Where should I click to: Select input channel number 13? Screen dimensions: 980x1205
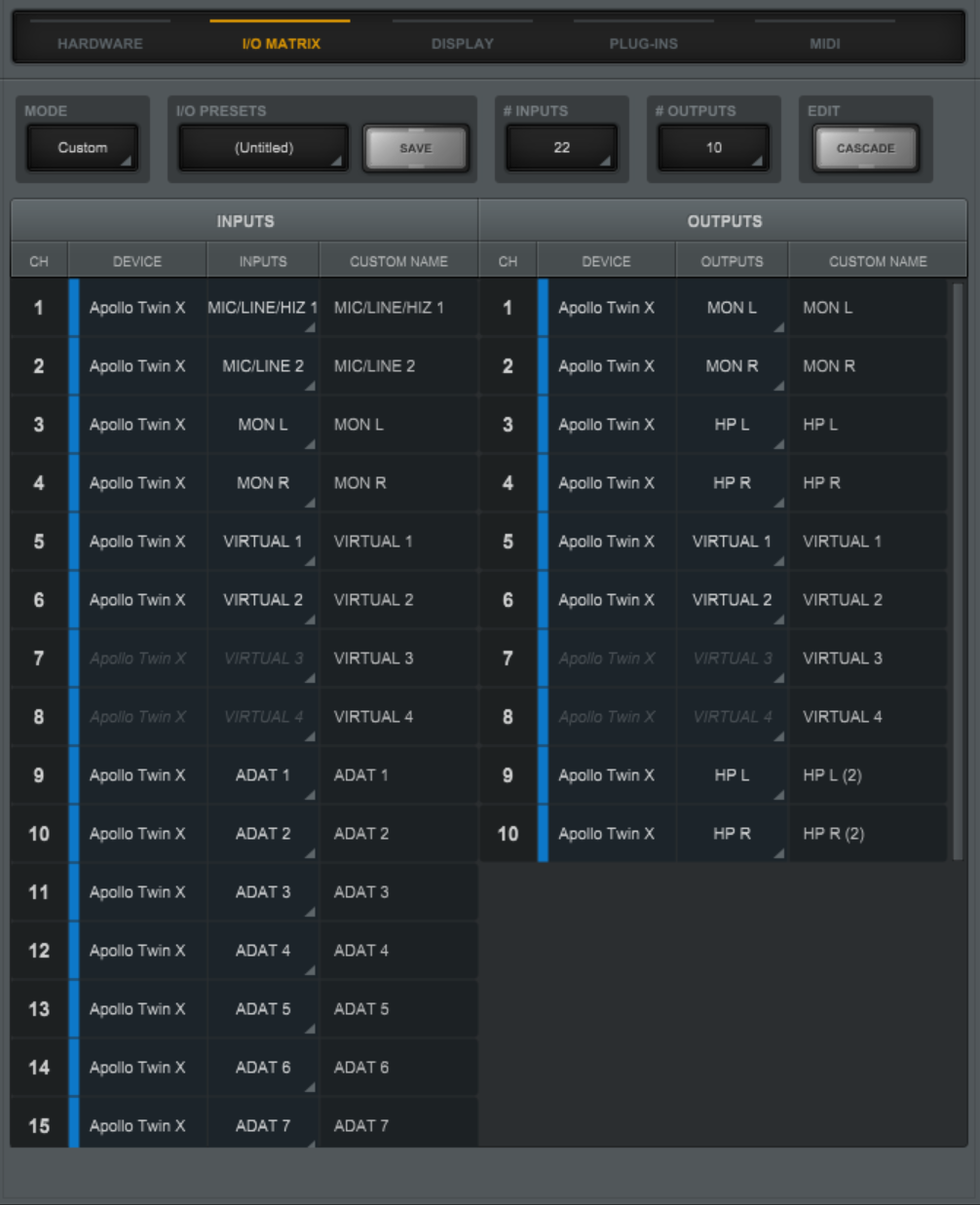click(x=39, y=1009)
